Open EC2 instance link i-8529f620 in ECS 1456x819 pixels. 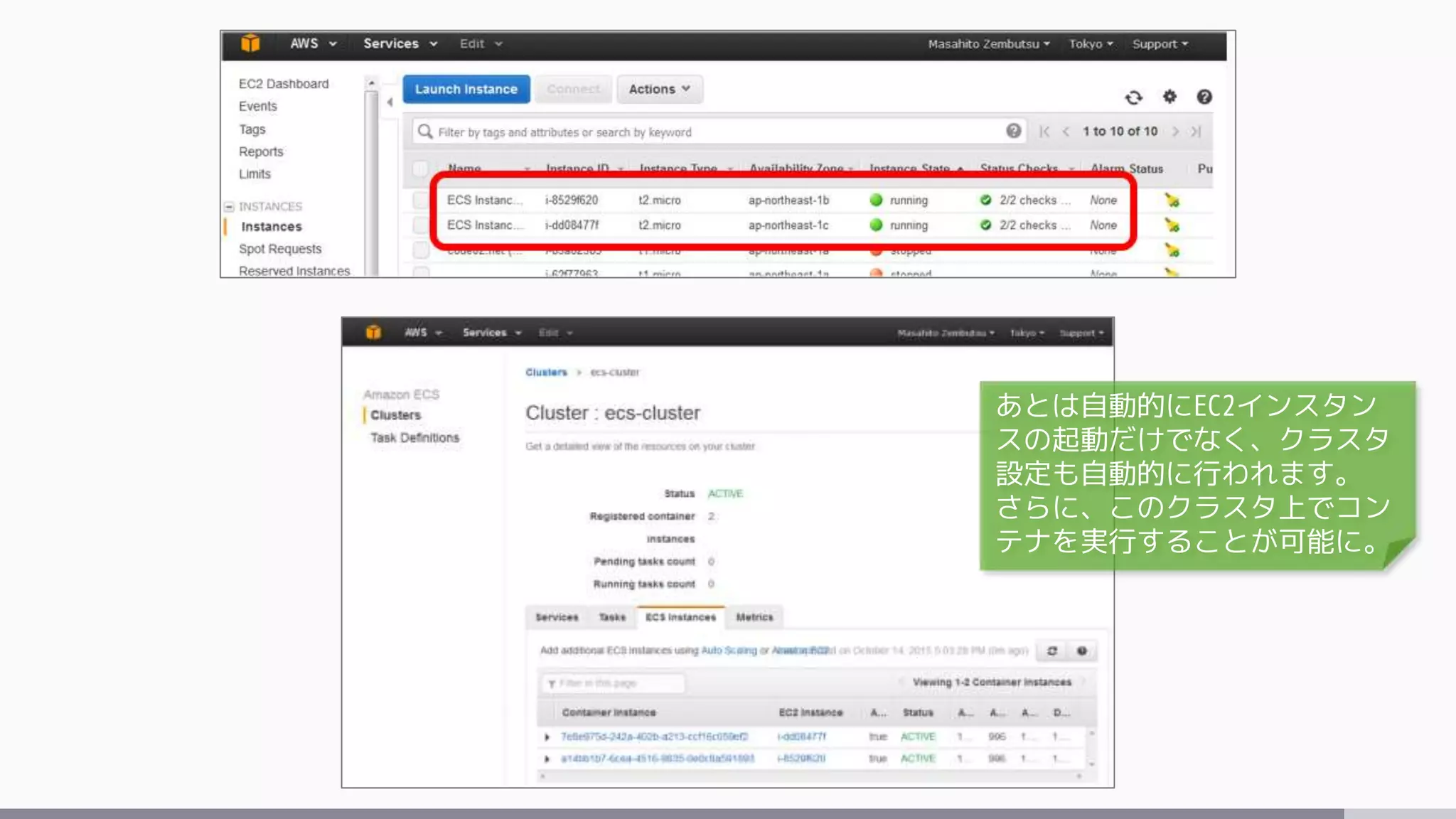click(801, 759)
